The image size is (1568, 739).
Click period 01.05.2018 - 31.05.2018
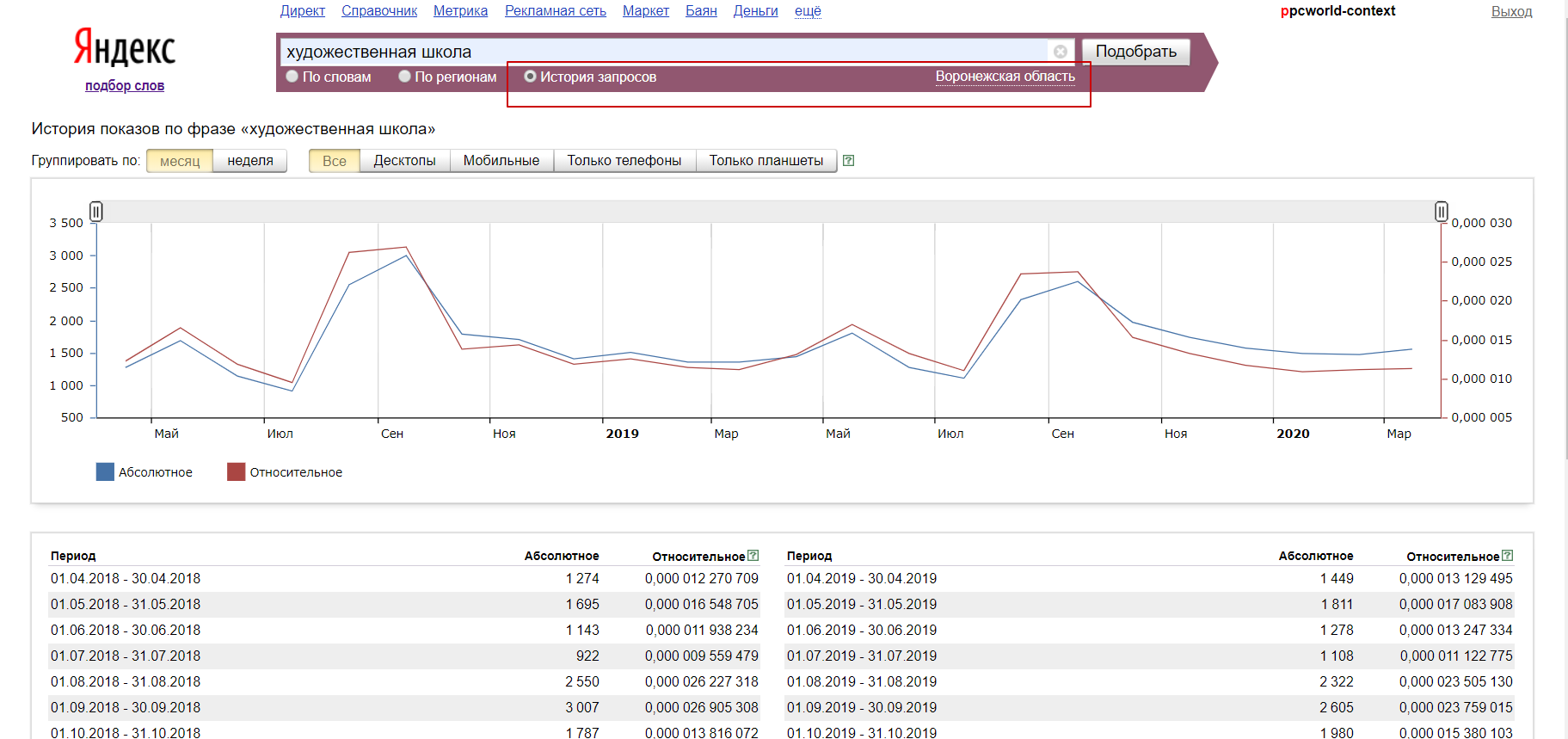(126, 605)
